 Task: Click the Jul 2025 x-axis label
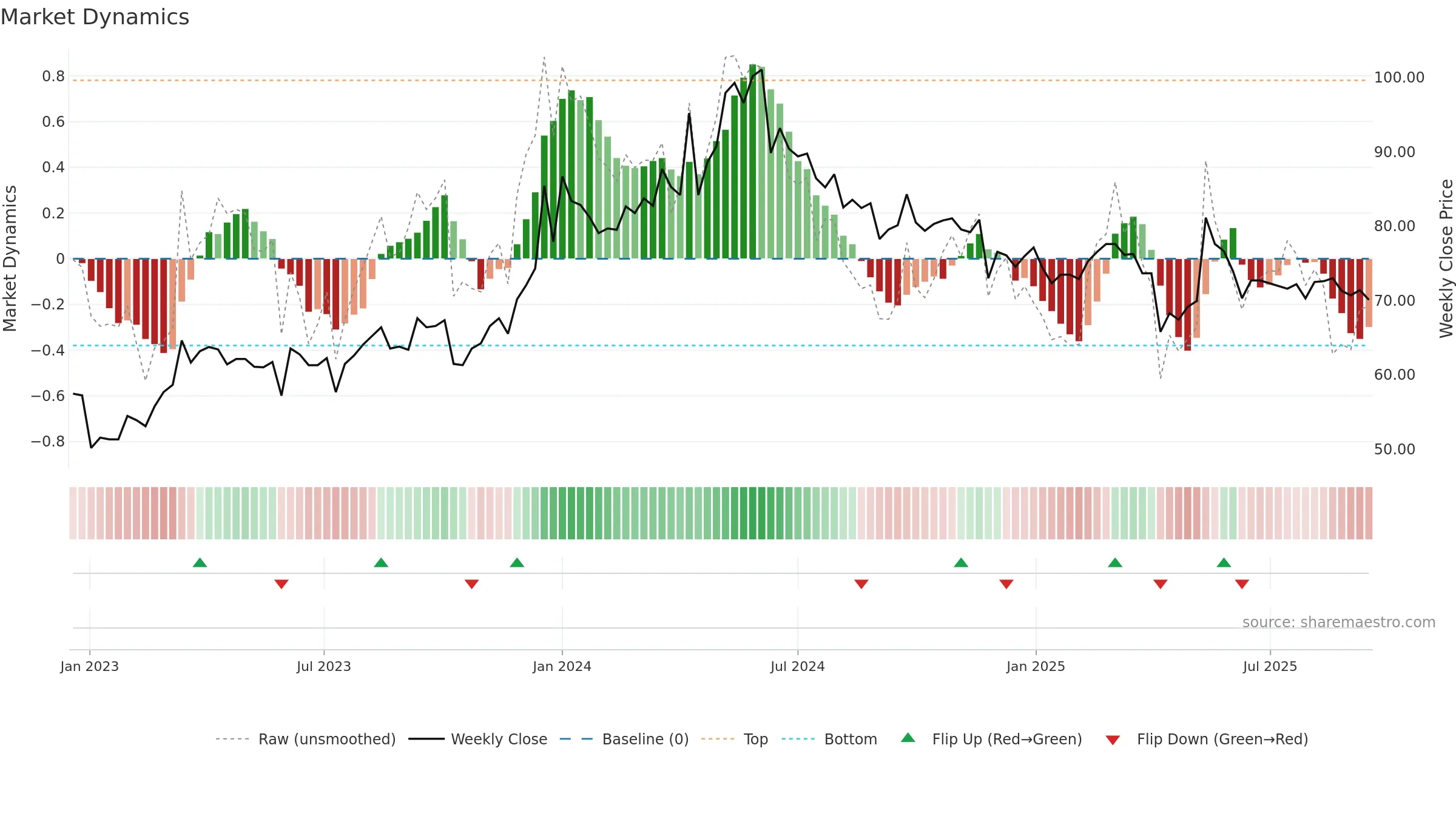tap(1270, 666)
